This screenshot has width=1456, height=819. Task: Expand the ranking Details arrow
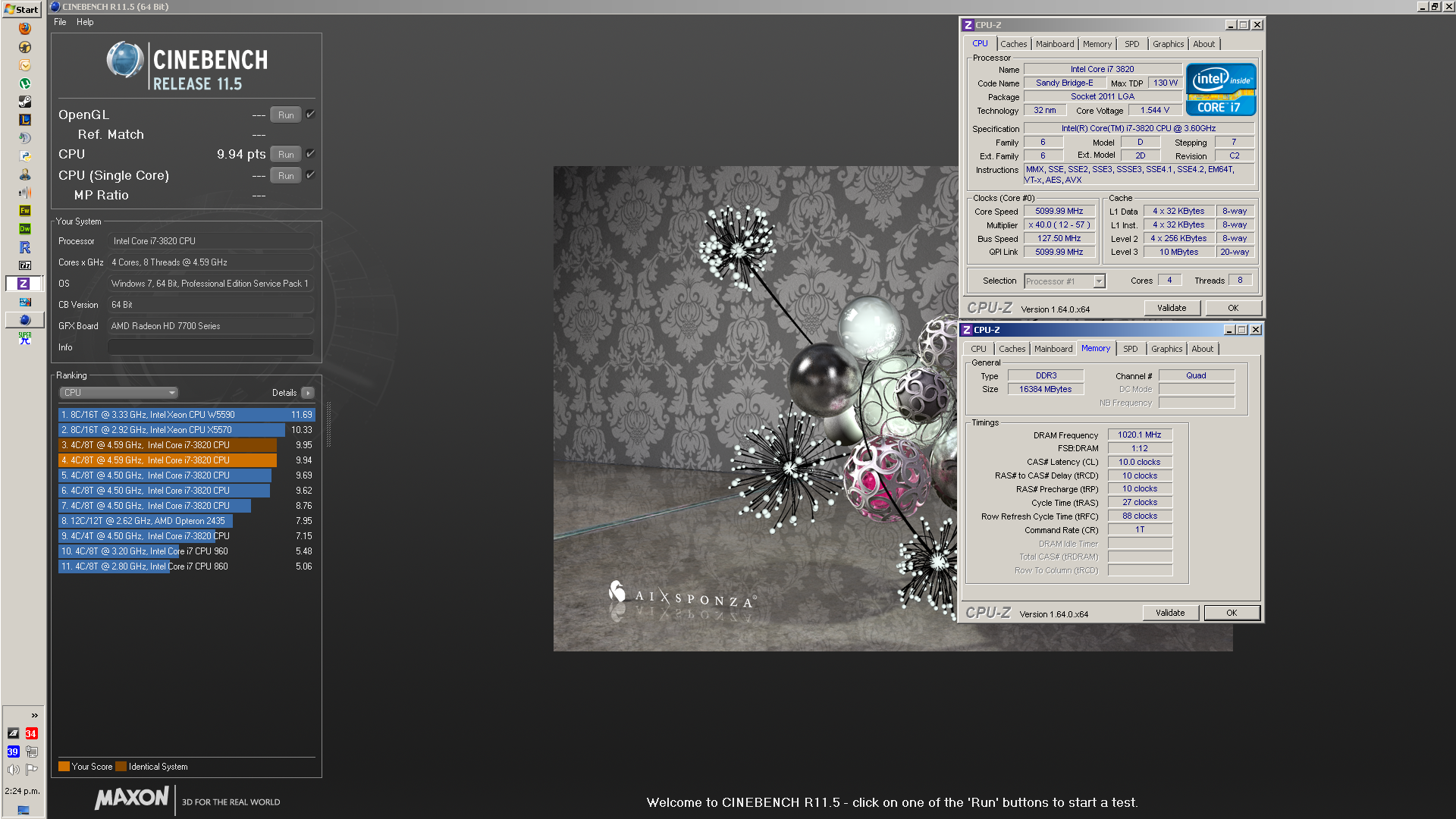click(307, 393)
